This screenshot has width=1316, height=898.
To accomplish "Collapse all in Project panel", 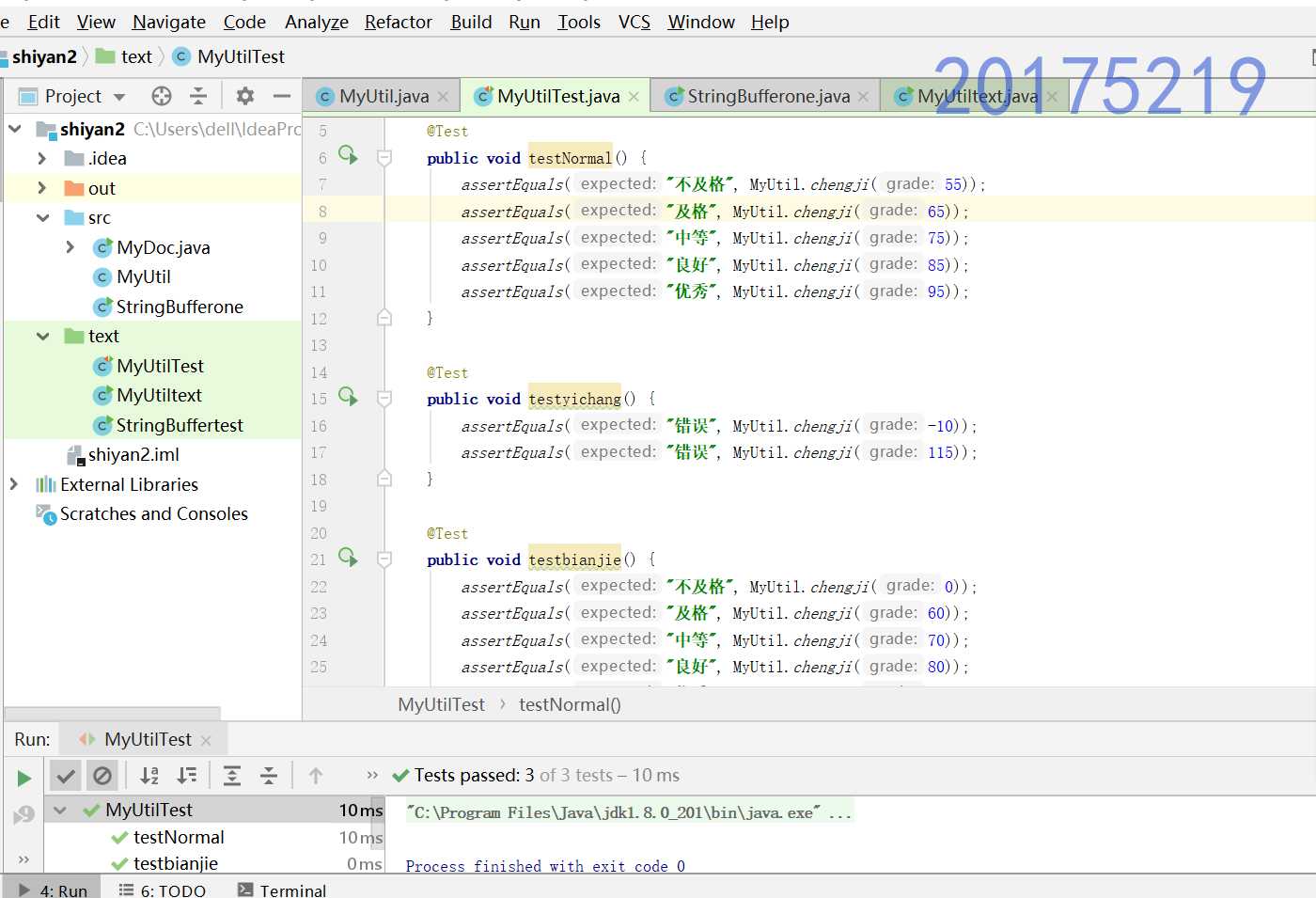I will 198,96.
